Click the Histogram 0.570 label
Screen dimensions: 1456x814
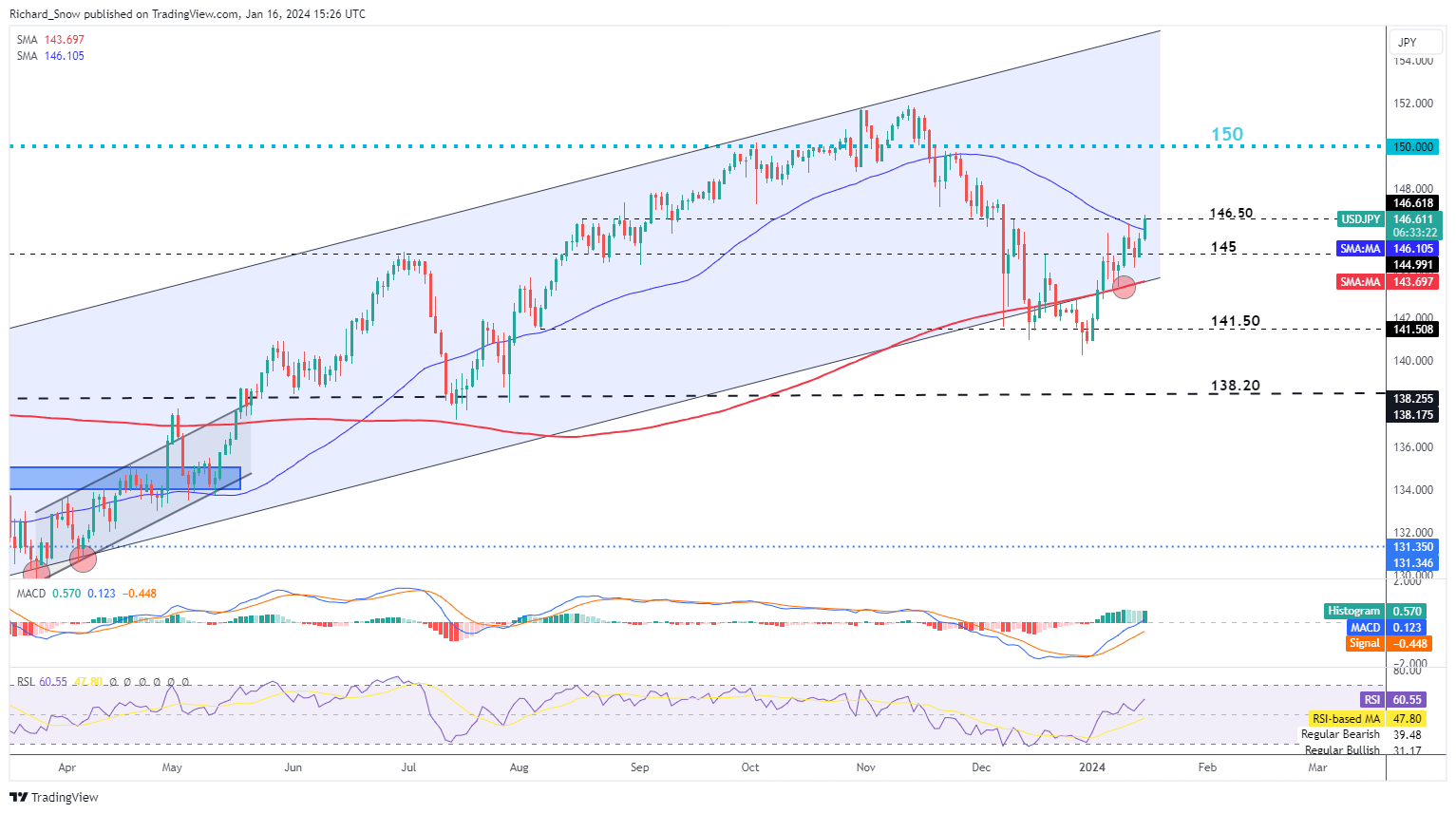(1374, 611)
